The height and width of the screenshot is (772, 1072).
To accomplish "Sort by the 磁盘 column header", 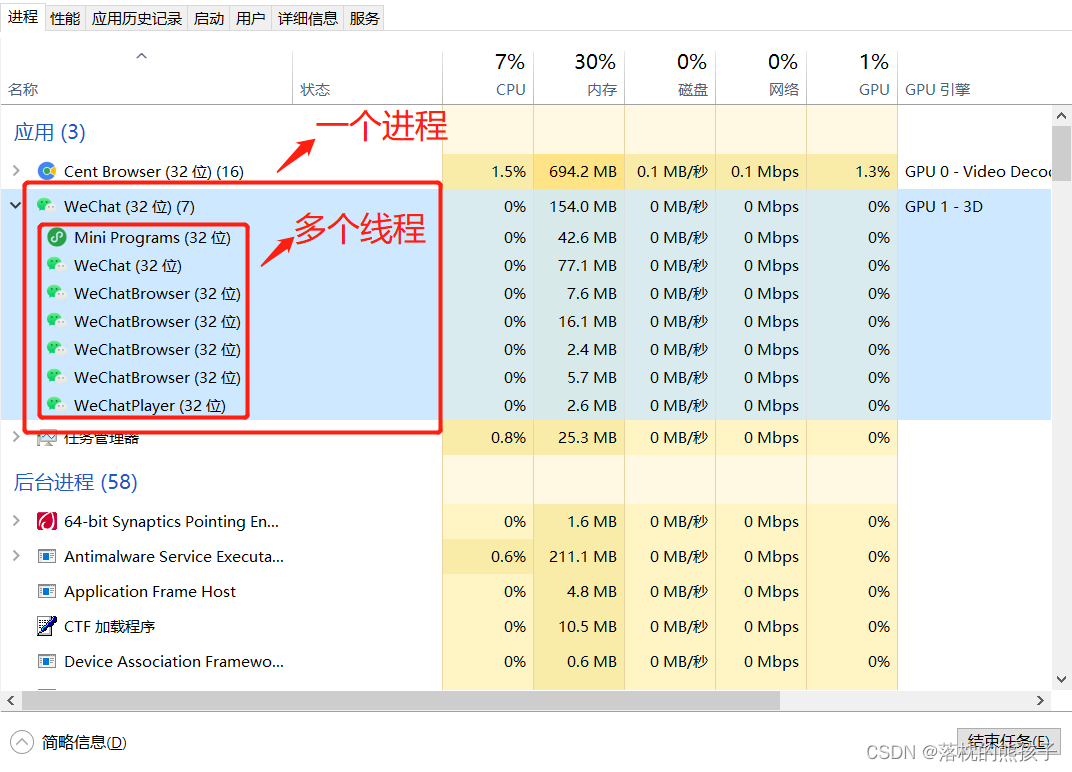I will [669, 77].
